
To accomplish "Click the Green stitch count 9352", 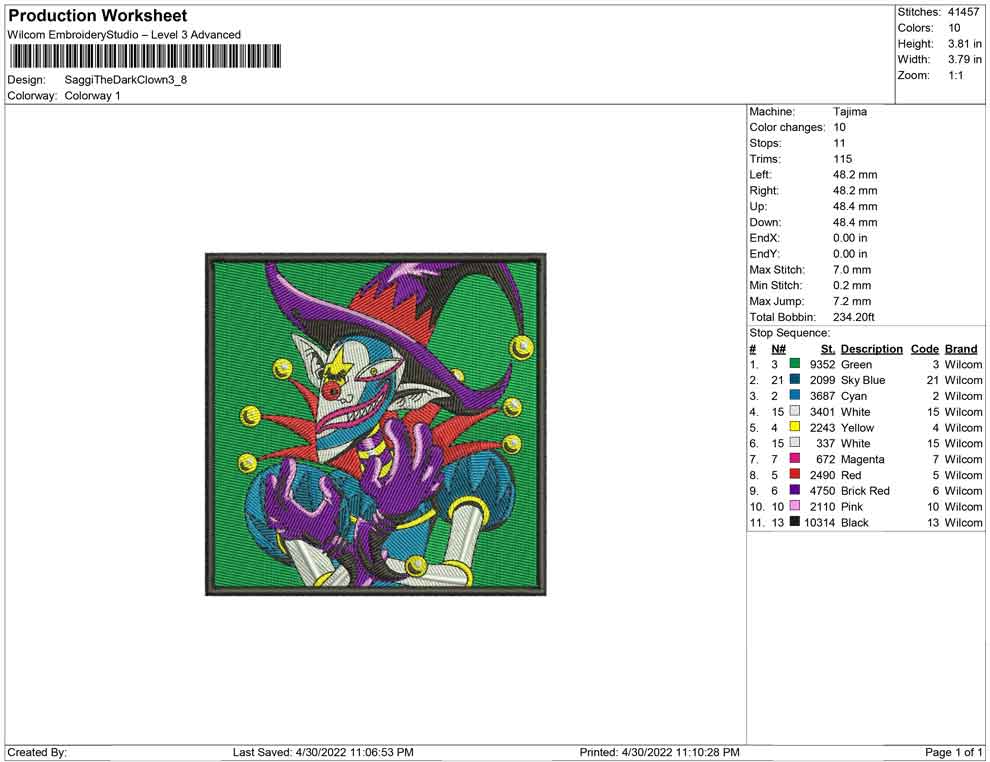I will 823,364.
